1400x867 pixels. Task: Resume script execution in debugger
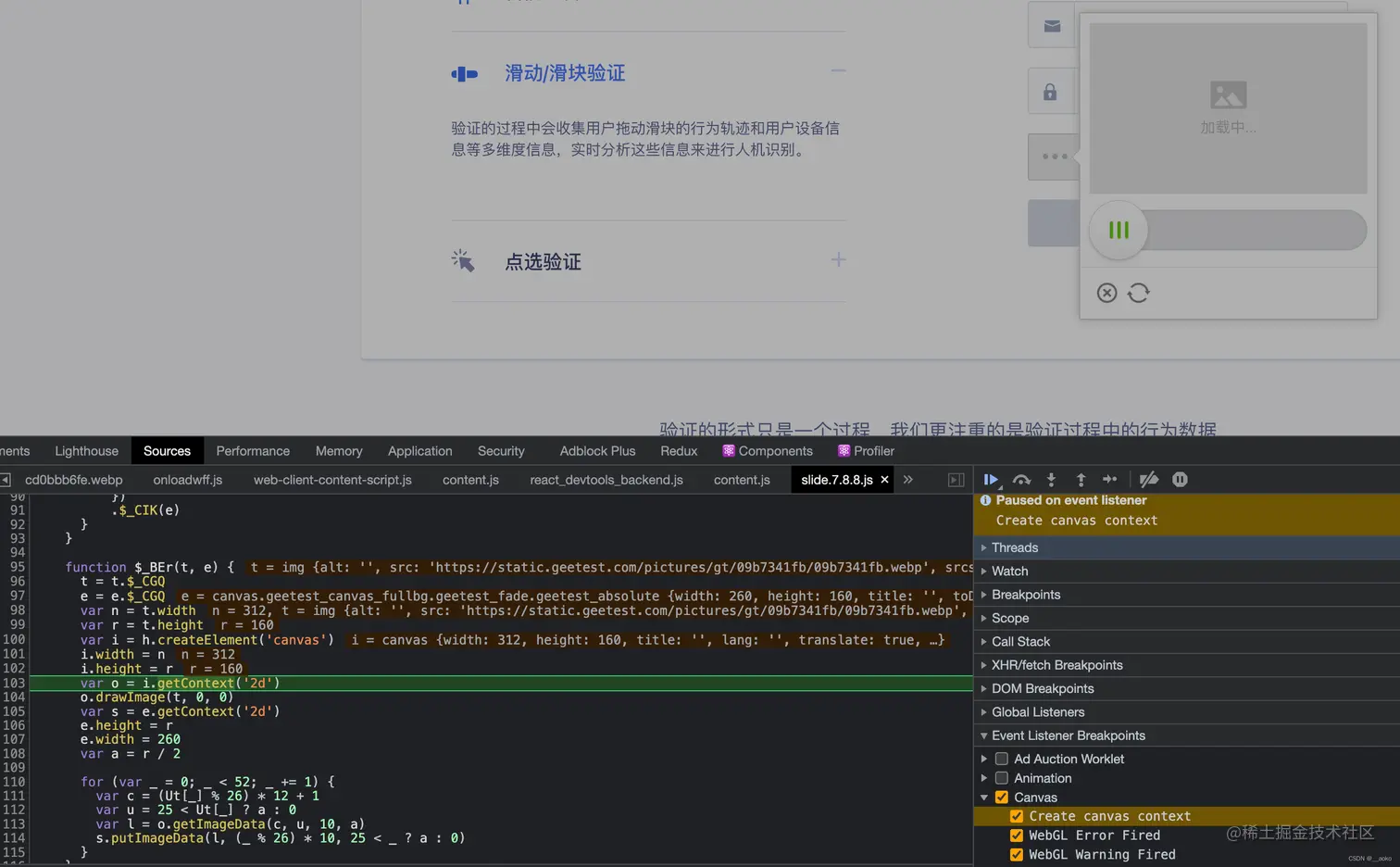point(991,479)
